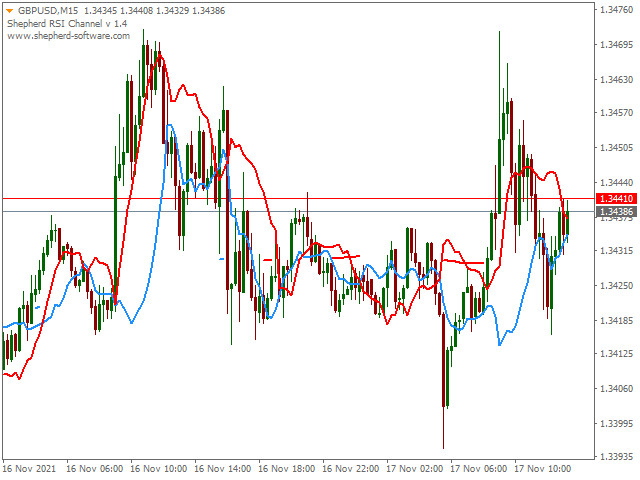Click the 1.34630 price scale value
640x480 pixels.
click(616, 79)
